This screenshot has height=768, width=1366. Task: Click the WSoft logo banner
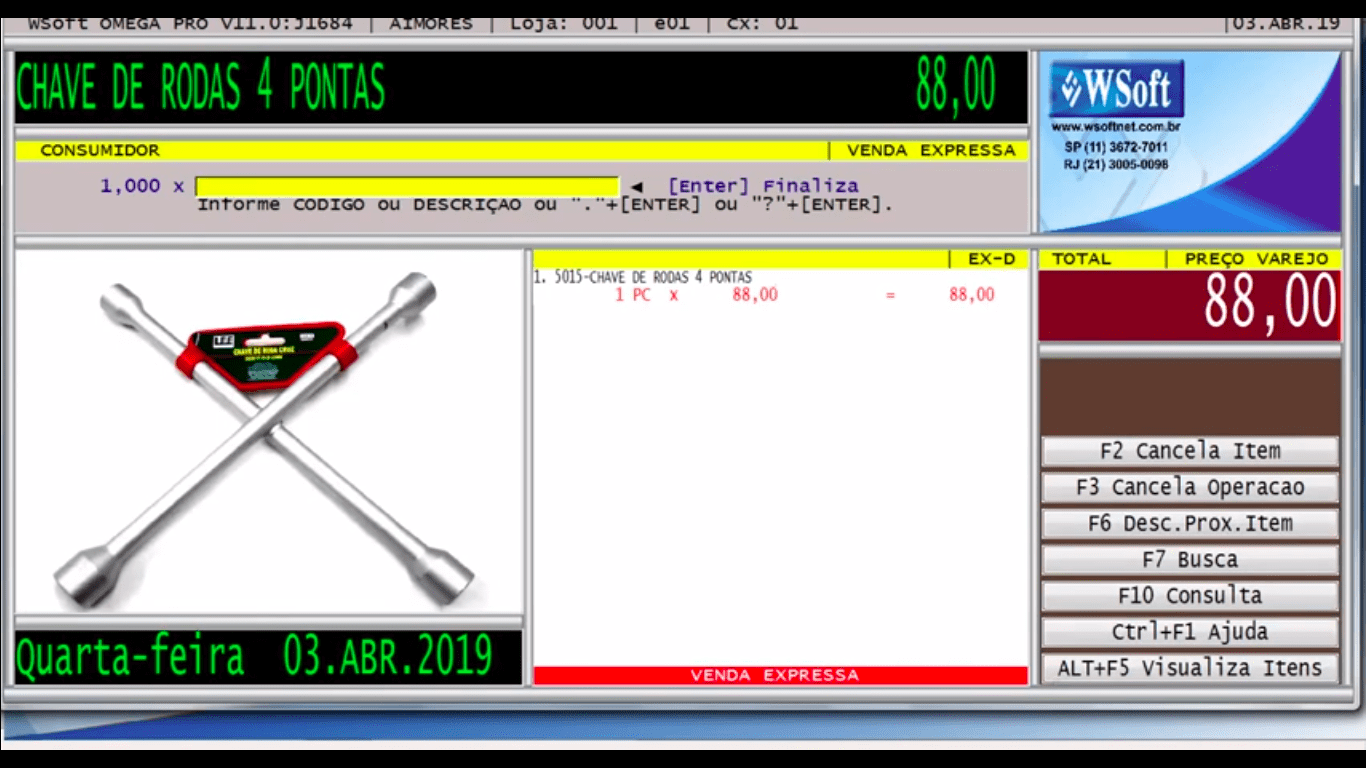coord(1117,89)
